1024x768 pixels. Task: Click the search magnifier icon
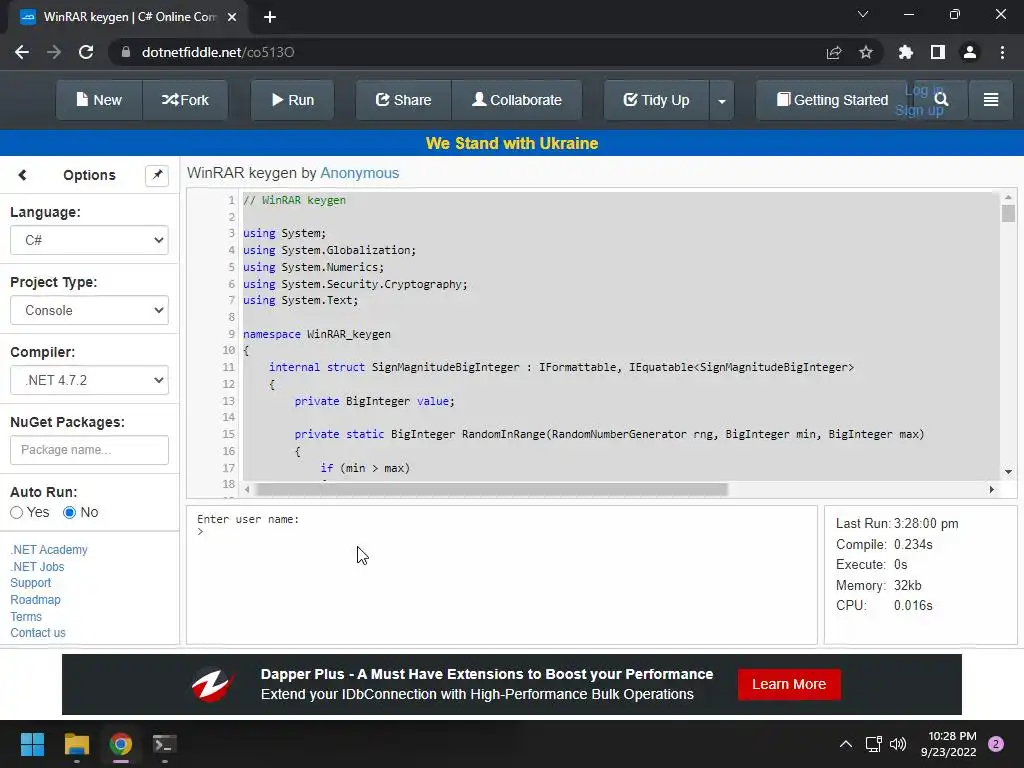(941, 99)
